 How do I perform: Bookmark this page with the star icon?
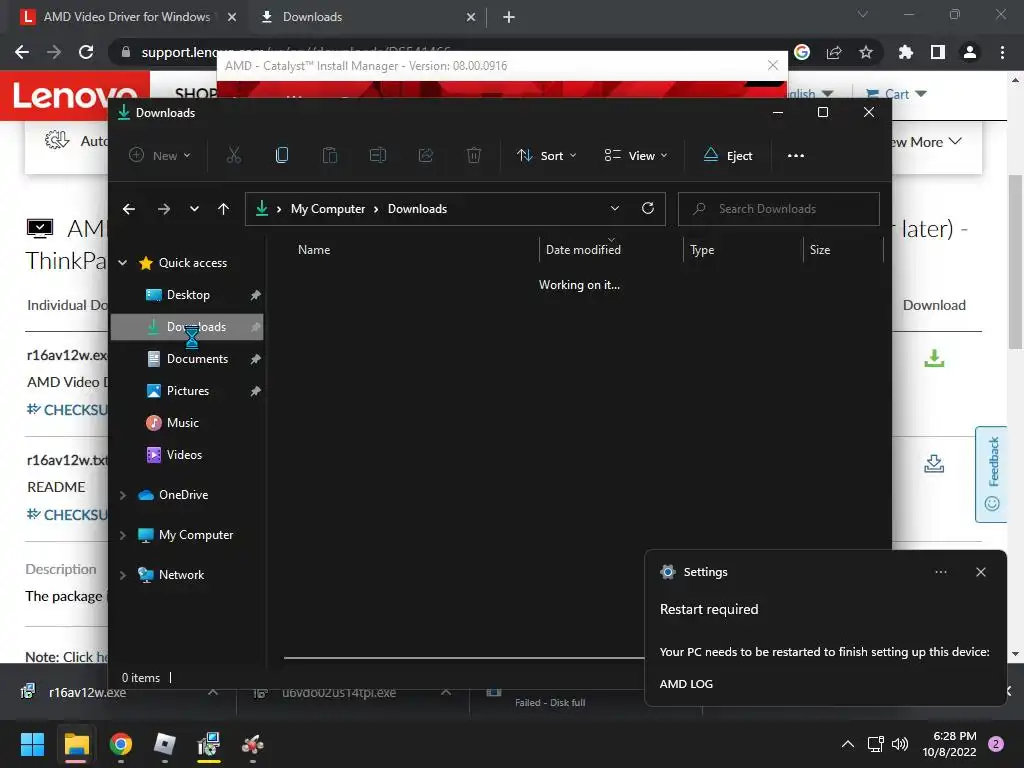pyautogui.click(x=866, y=52)
